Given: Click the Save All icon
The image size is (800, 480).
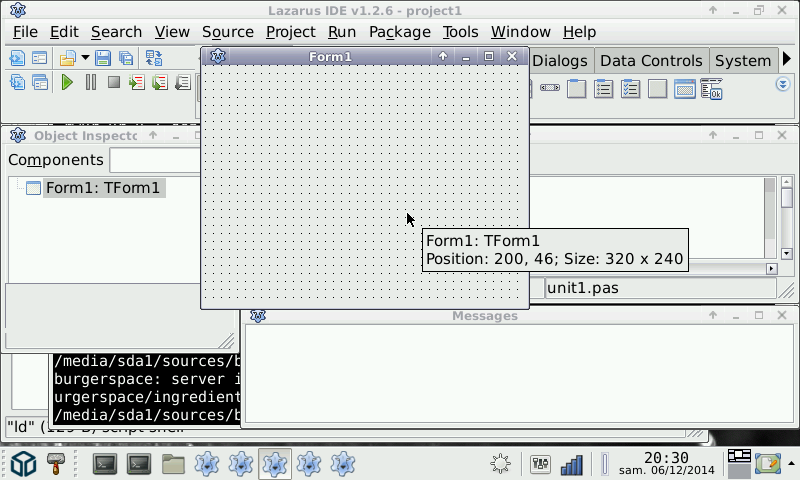Looking at the screenshot, I should 127,59.
